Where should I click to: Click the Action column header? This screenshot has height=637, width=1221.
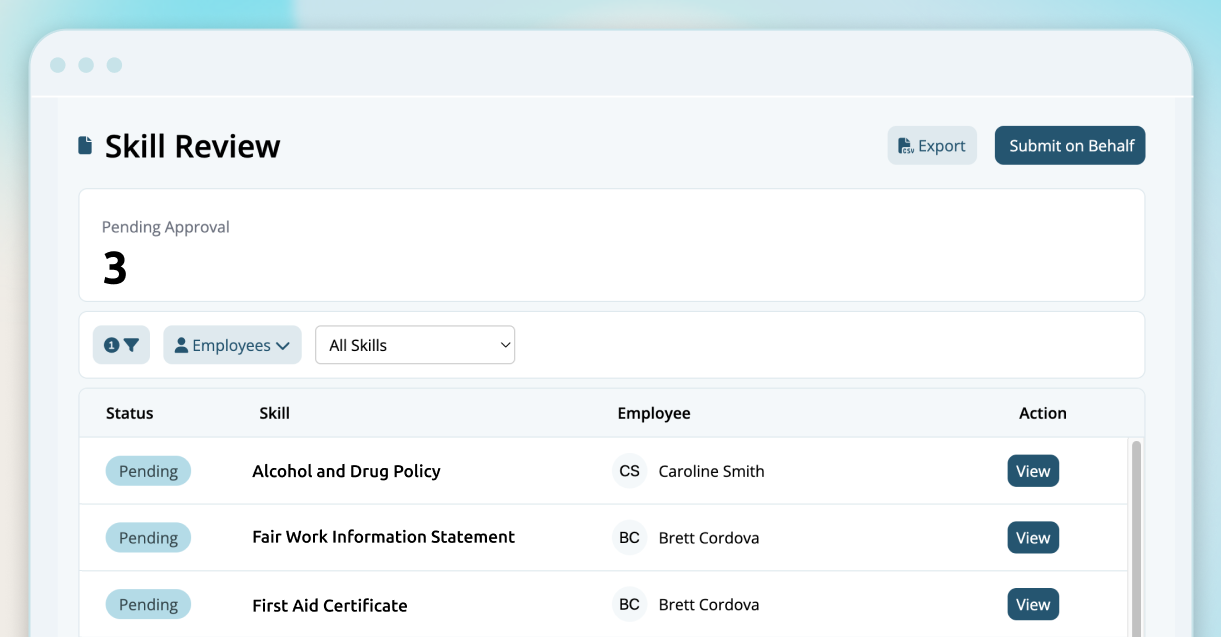pyautogui.click(x=1043, y=413)
